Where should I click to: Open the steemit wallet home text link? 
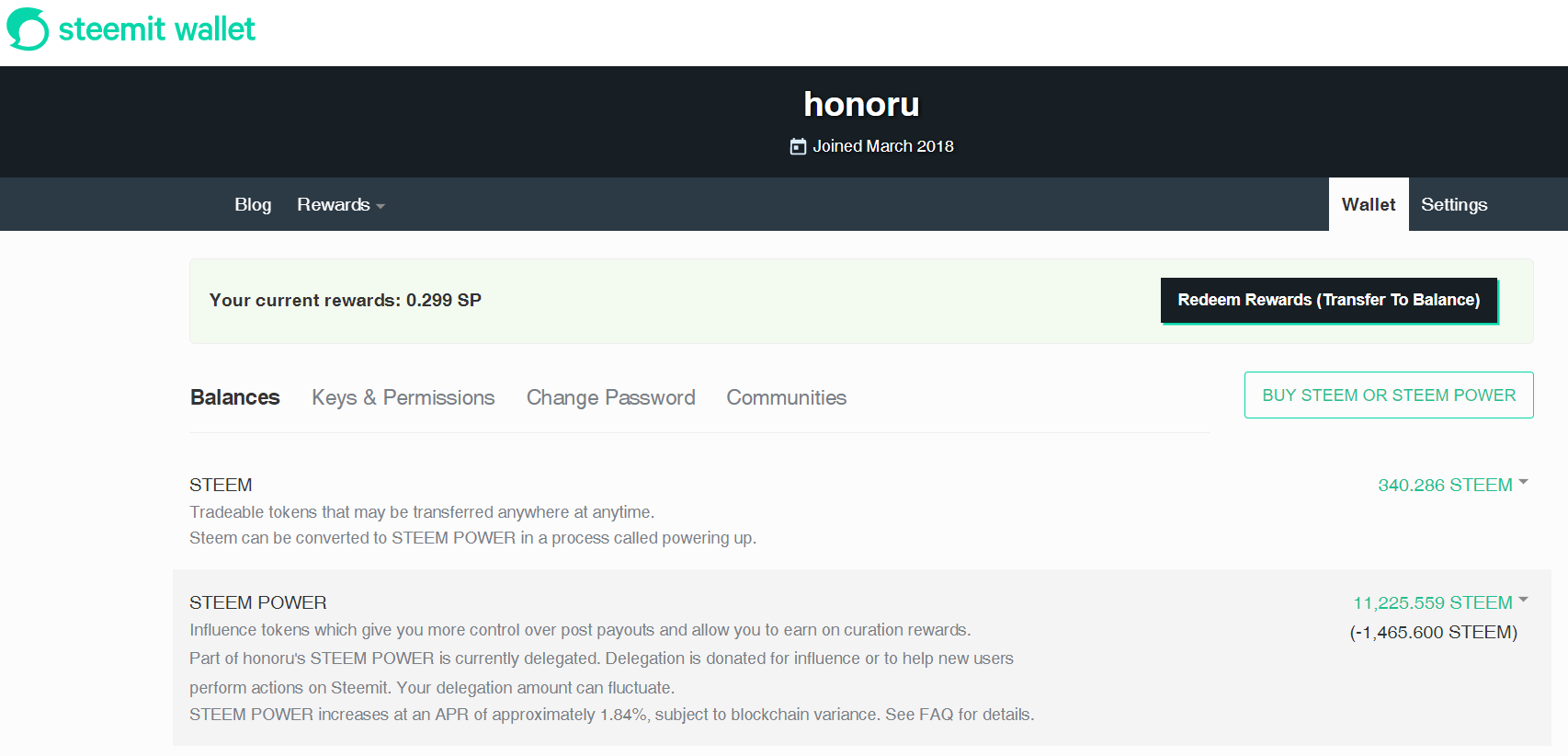coord(156,29)
